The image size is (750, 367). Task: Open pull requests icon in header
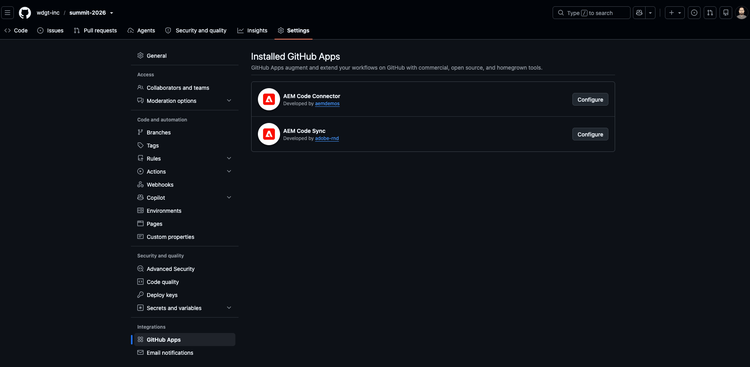(710, 13)
